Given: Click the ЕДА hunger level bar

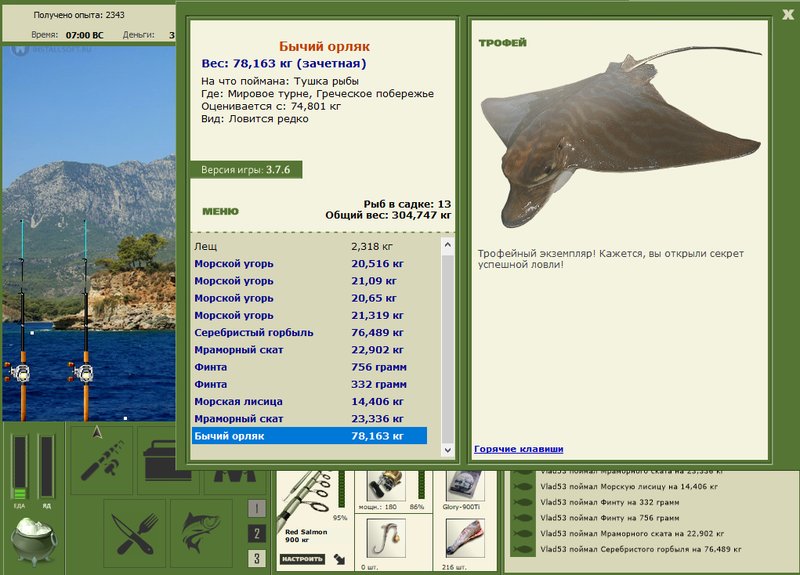Looking at the screenshot, I should click(x=19, y=467).
